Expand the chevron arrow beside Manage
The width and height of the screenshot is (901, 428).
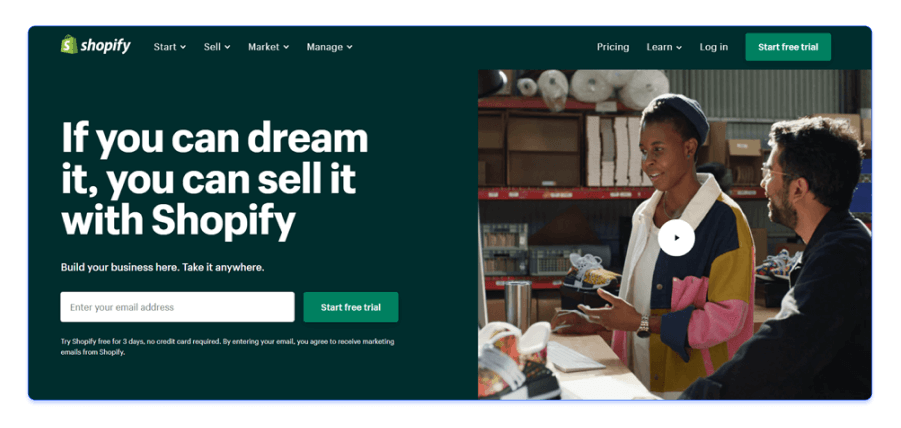349,48
